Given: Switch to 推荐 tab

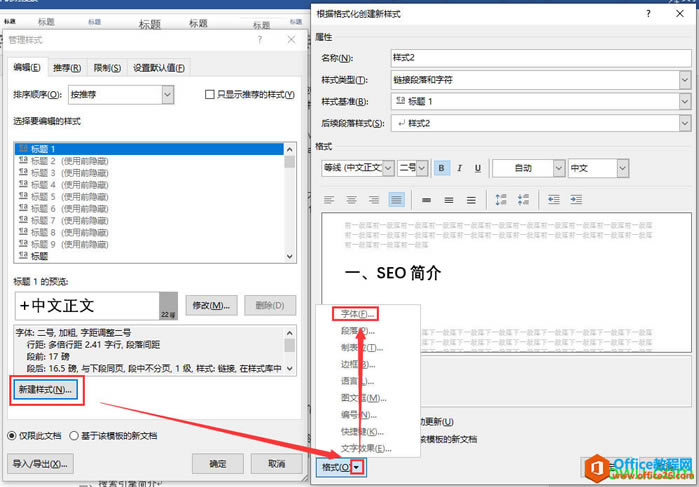Looking at the screenshot, I should tap(67, 68).
